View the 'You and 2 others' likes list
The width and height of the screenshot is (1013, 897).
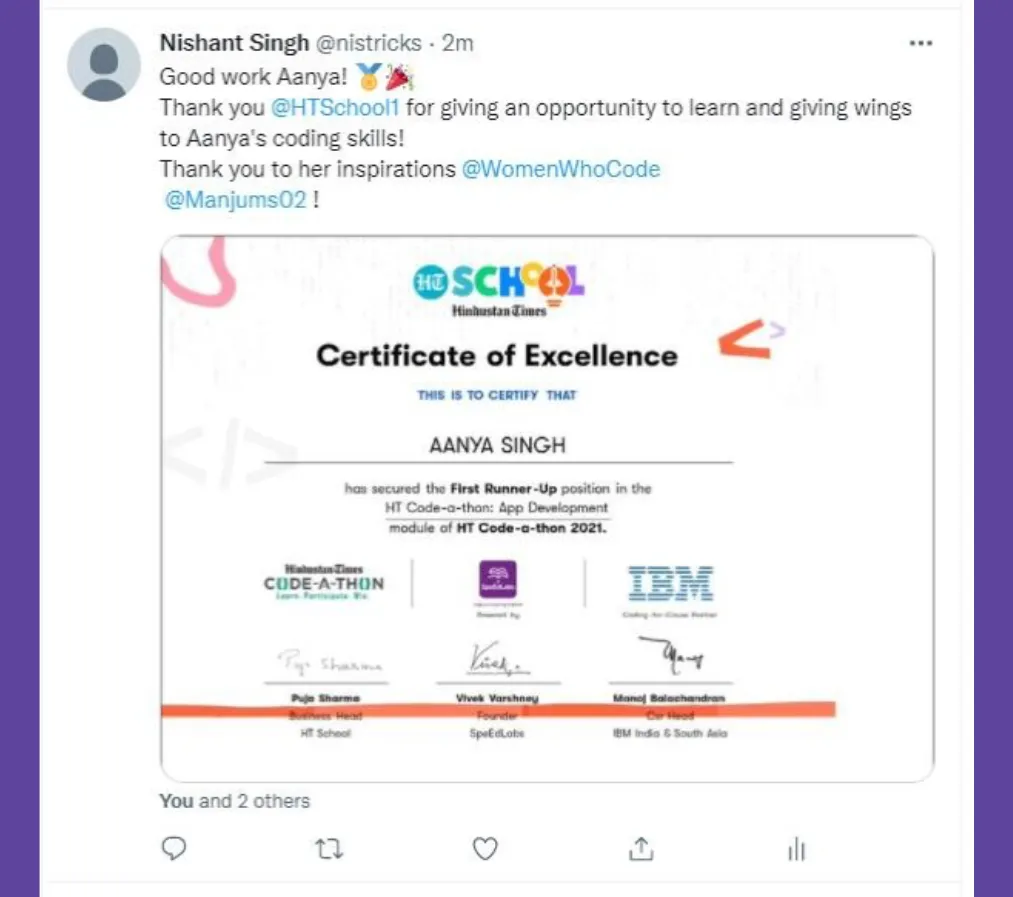coord(235,801)
